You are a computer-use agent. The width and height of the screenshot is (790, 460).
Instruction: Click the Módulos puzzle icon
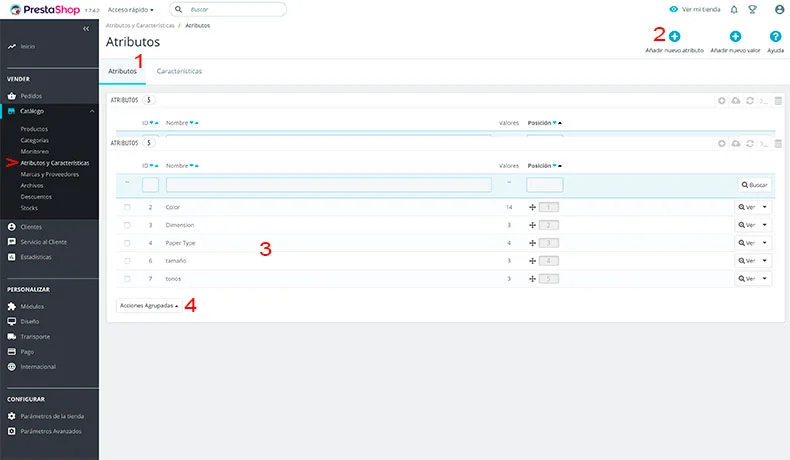tap(12, 306)
